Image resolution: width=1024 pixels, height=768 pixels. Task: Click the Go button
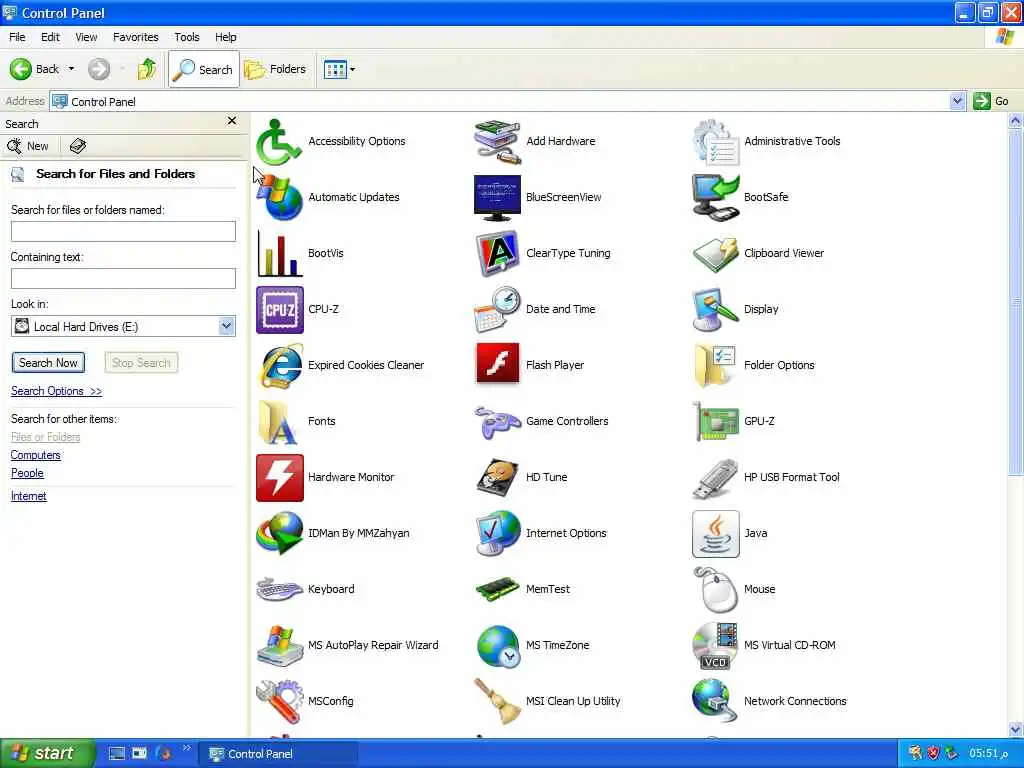pyautogui.click(x=991, y=101)
